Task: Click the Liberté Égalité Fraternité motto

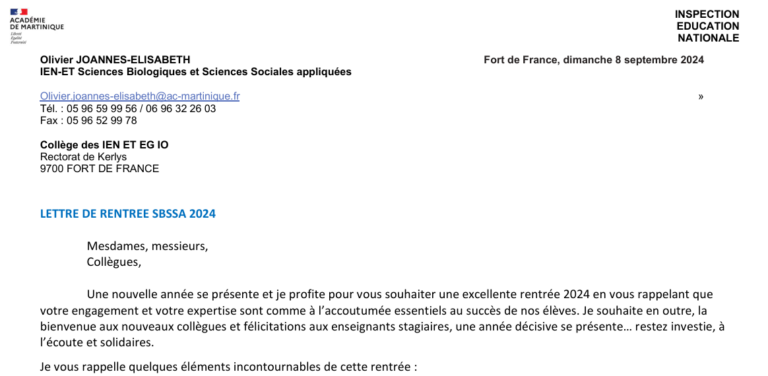Action: (18, 38)
